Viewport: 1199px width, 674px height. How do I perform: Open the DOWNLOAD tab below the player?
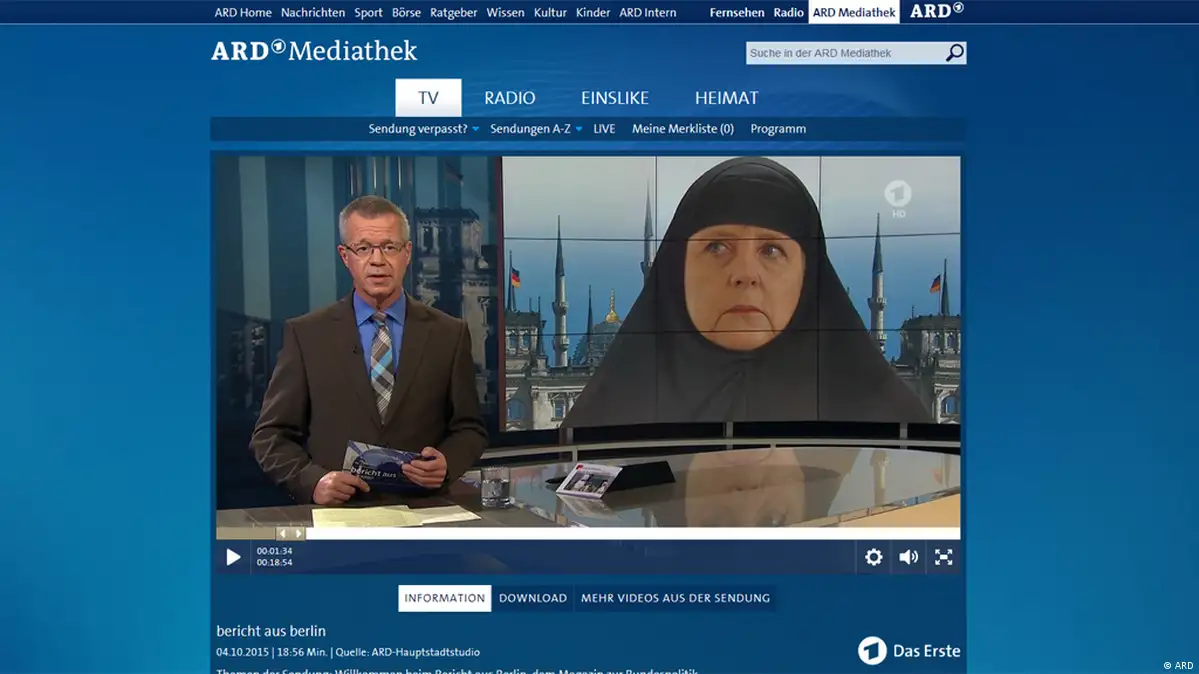(532, 598)
